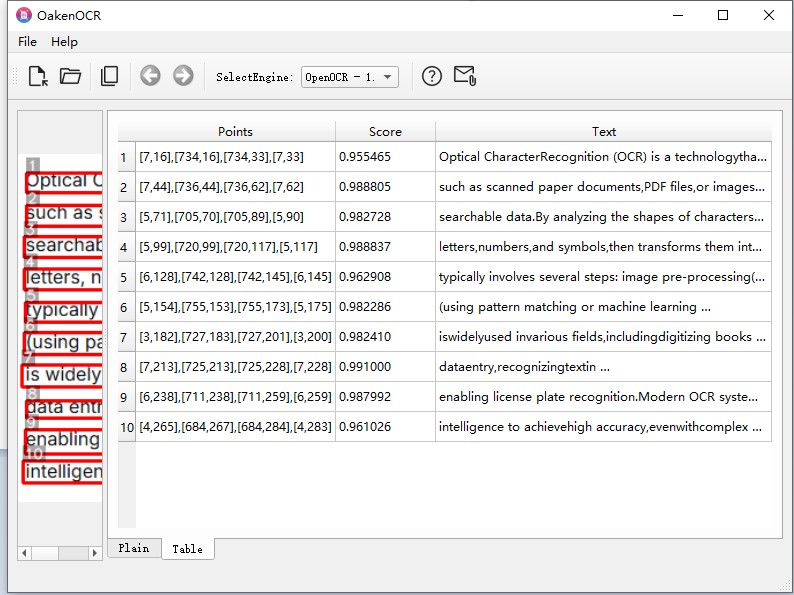
Task: Sort by the Score column header
Action: point(385,131)
